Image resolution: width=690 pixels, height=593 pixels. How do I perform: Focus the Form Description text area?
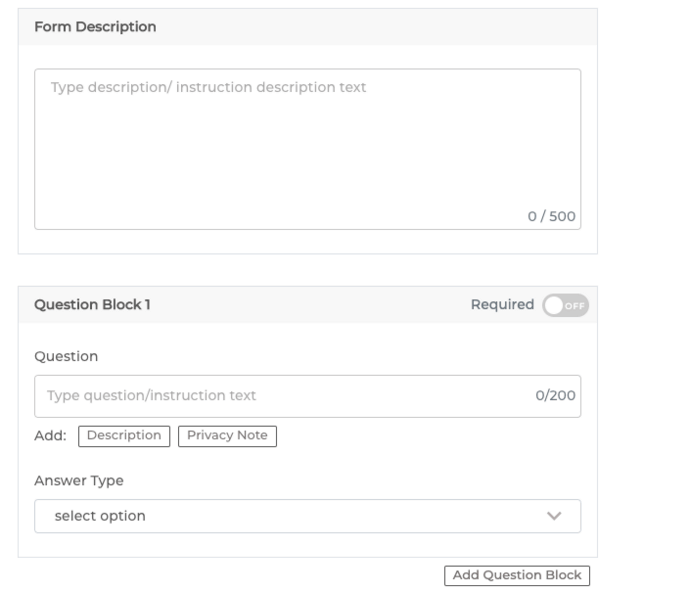[x=308, y=149]
